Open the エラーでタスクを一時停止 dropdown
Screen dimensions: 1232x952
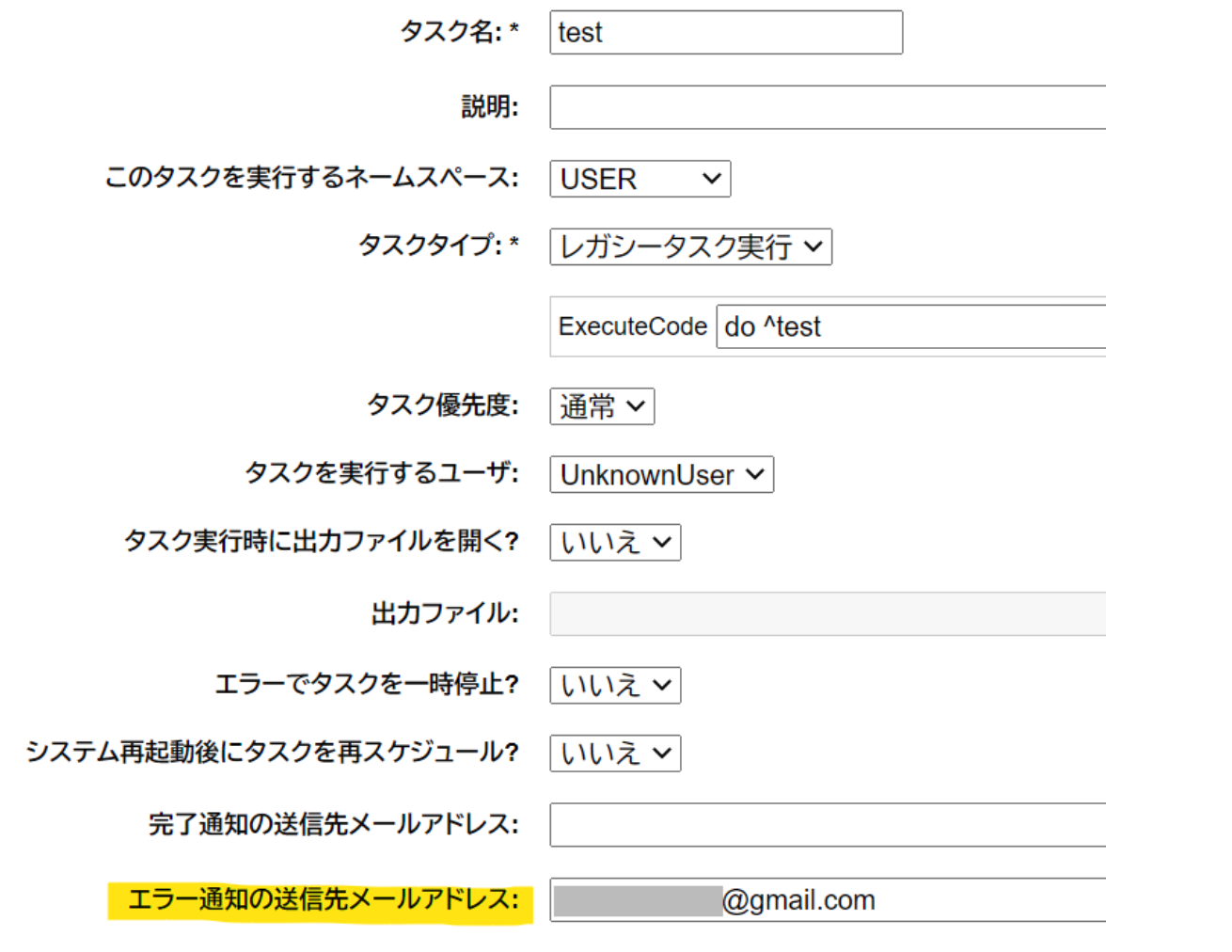615,686
